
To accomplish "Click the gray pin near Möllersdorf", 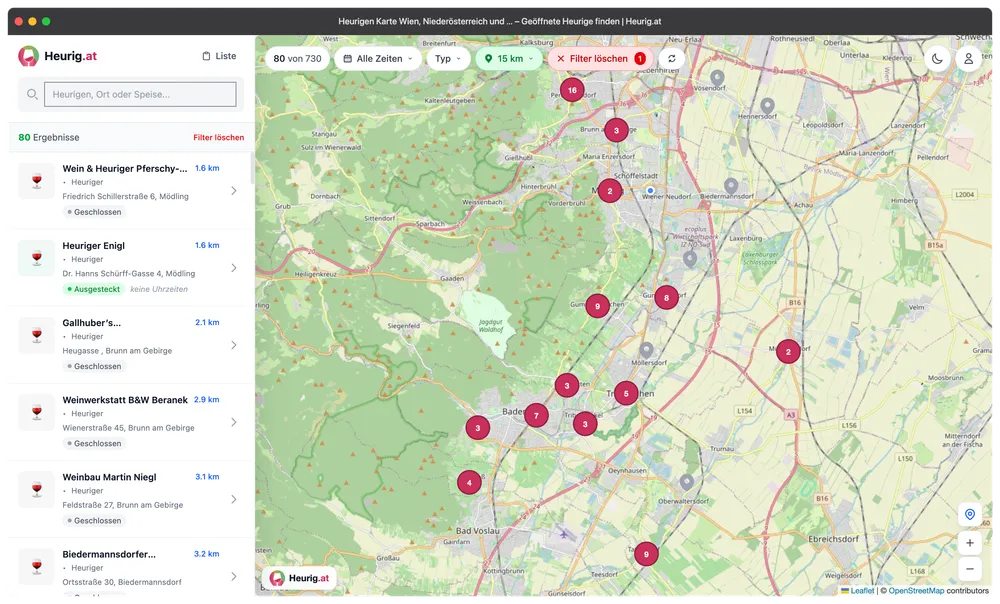I will [x=647, y=350].
